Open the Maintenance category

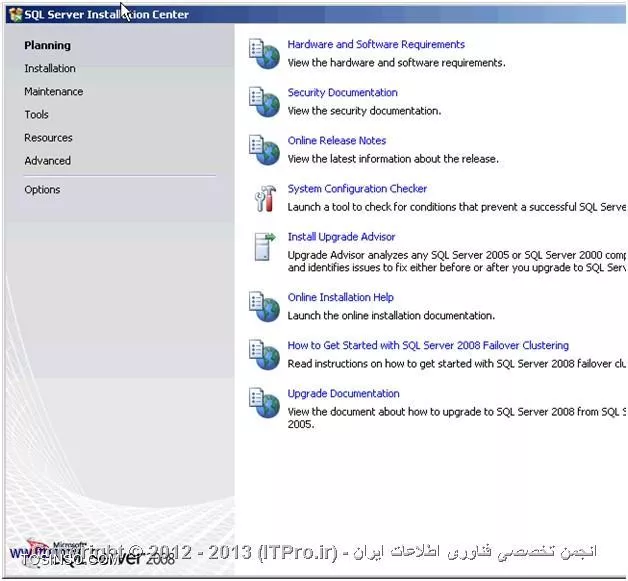pyautogui.click(x=54, y=92)
